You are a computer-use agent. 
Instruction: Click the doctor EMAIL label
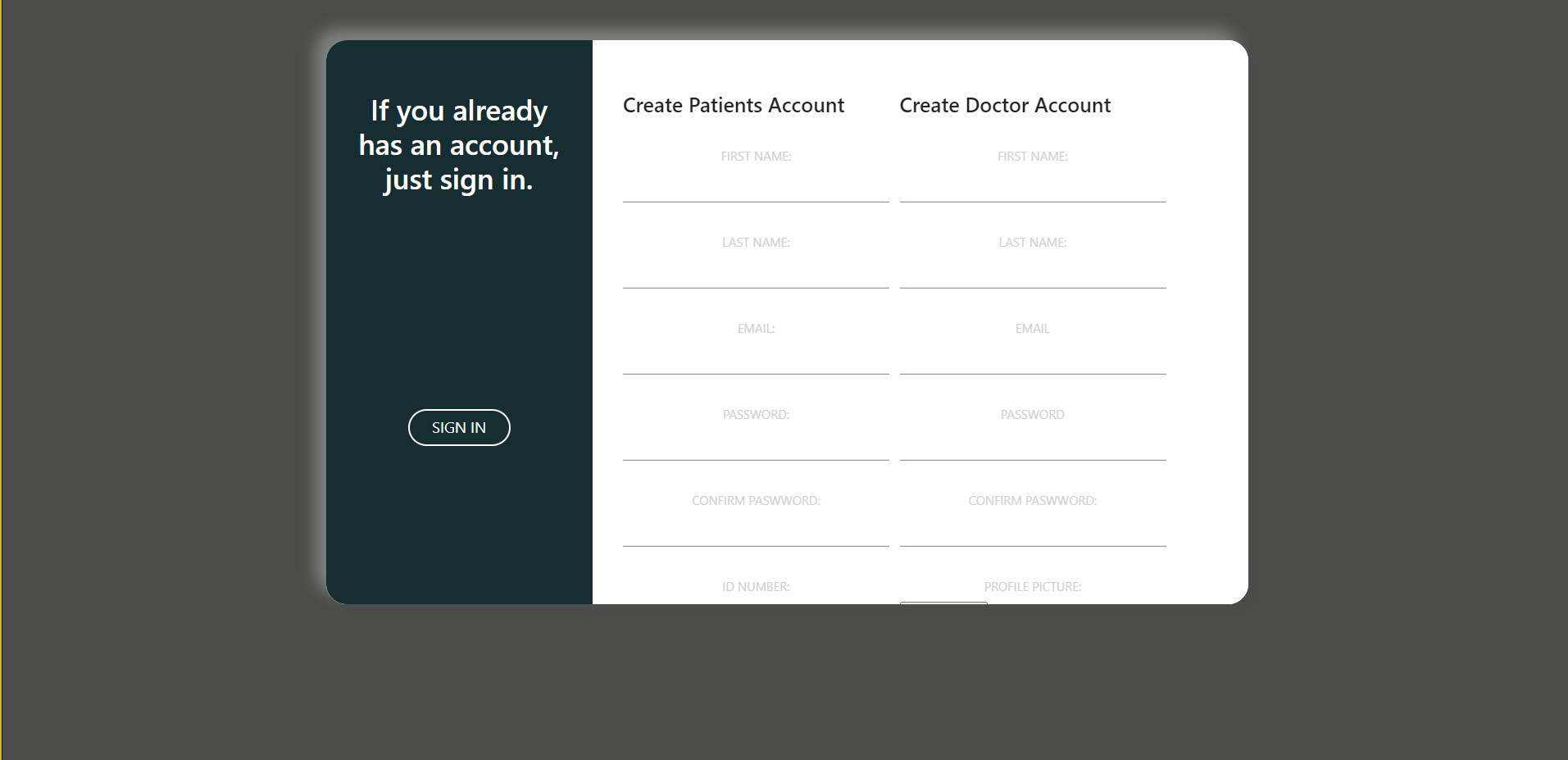coord(1033,329)
